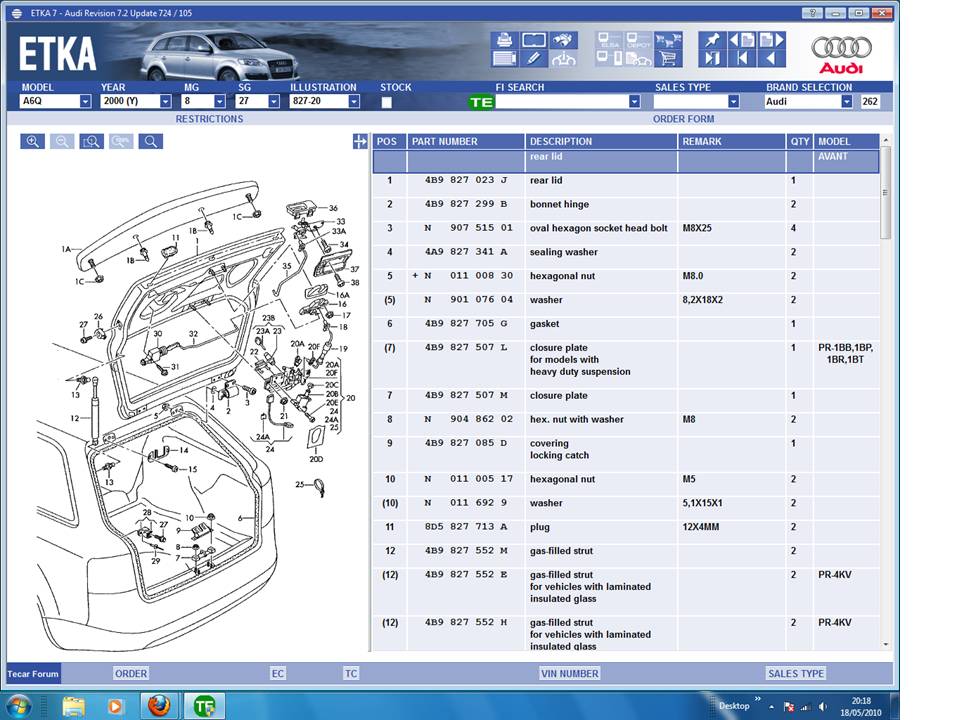This screenshot has width=960, height=720.
Task: Click the splitter arrow icon beside POS
Action: [360, 142]
